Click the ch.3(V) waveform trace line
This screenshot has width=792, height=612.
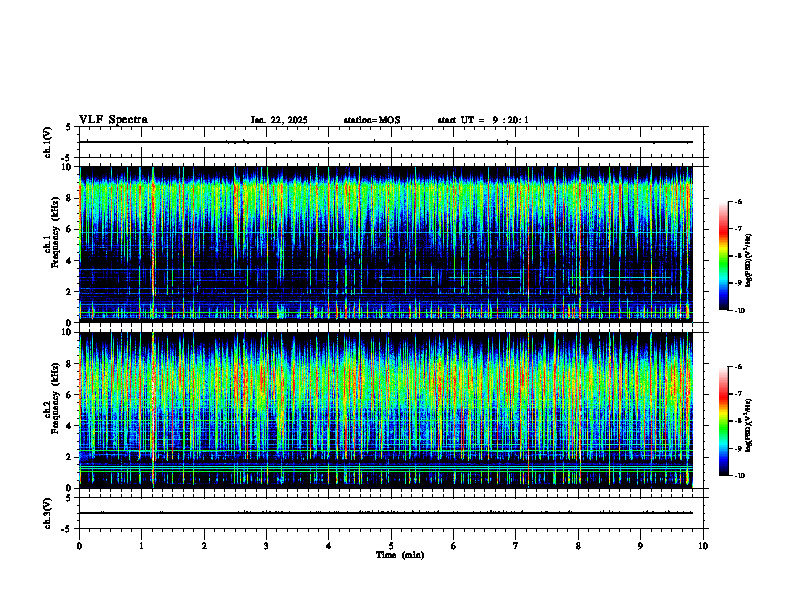[x=386, y=513]
